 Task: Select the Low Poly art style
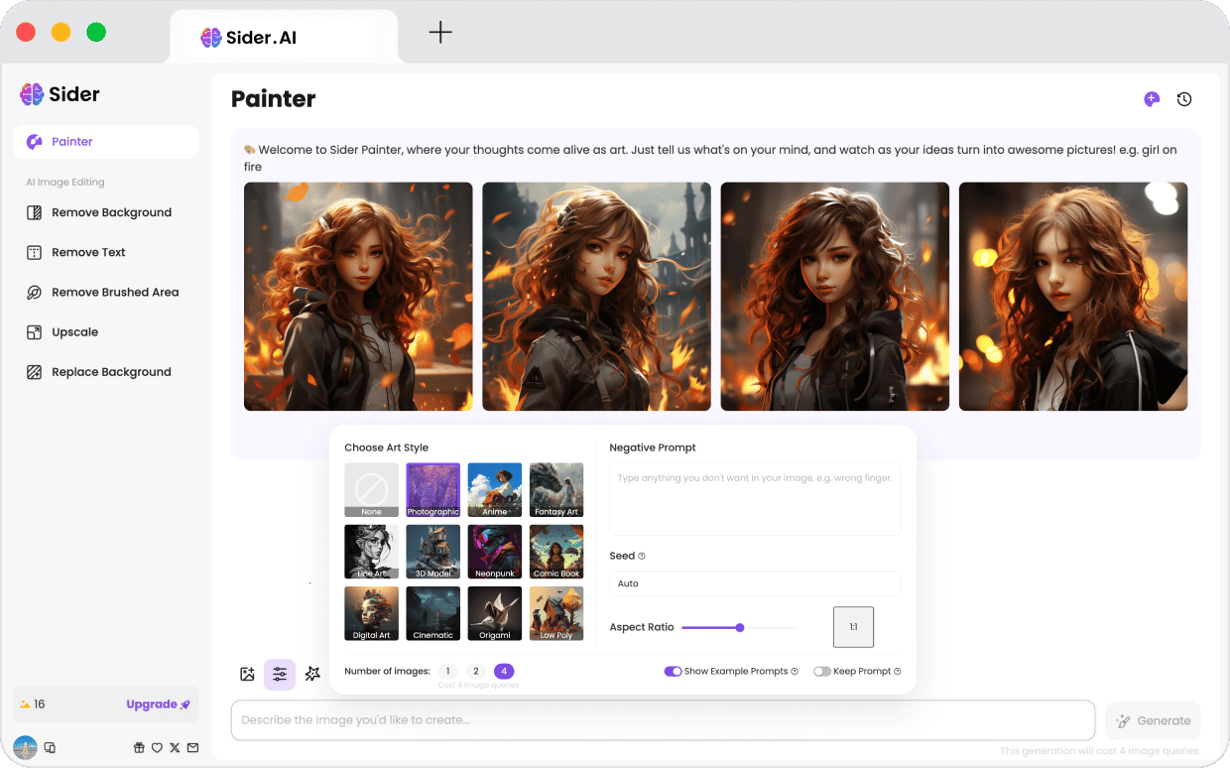click(x=556, y=613)
